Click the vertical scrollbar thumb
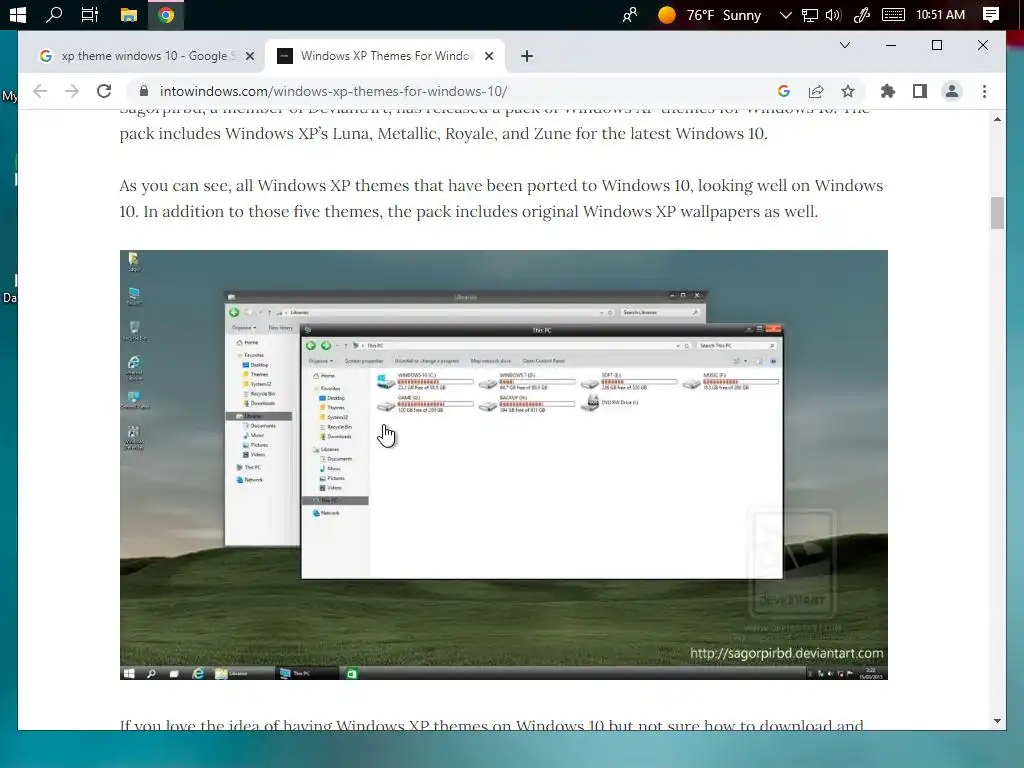1024x768 pixels. 997,213
